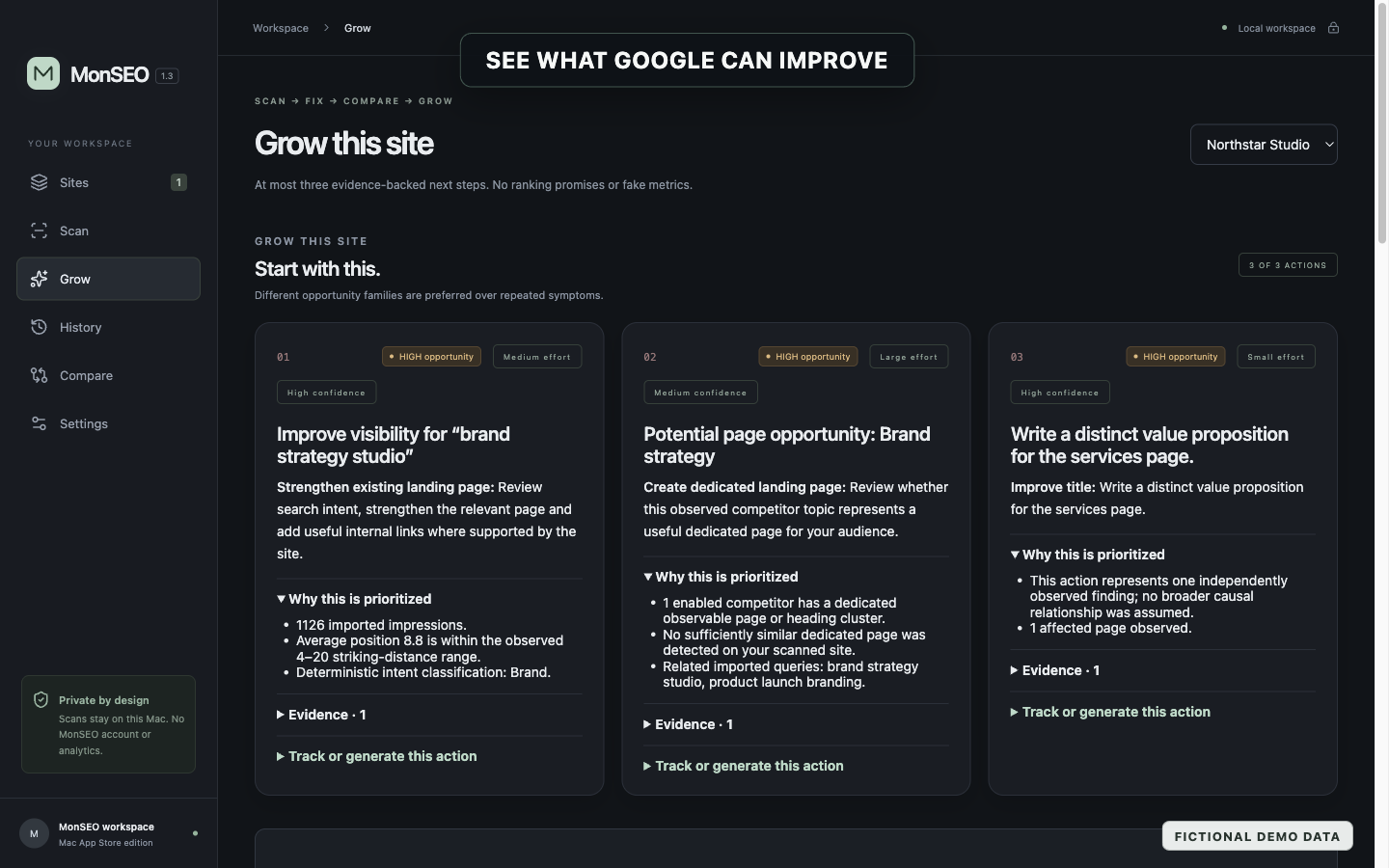Click the 'Medium effort' tag on card 01
The height and width of the screenshot is (868, 1389).
pos(537,357)
